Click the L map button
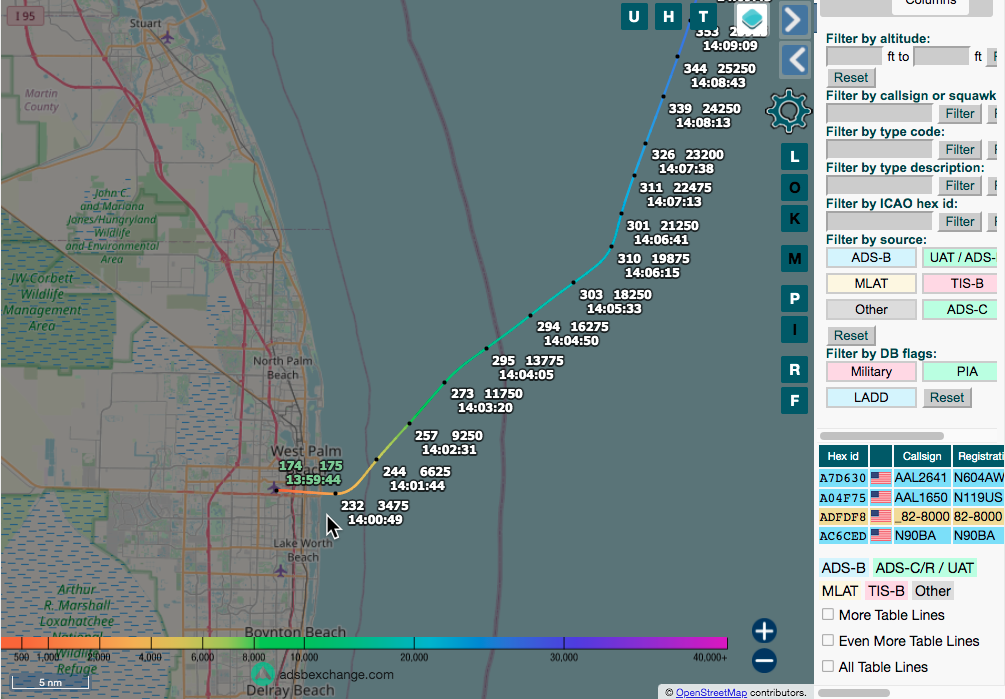 click(x=795, y=156)
